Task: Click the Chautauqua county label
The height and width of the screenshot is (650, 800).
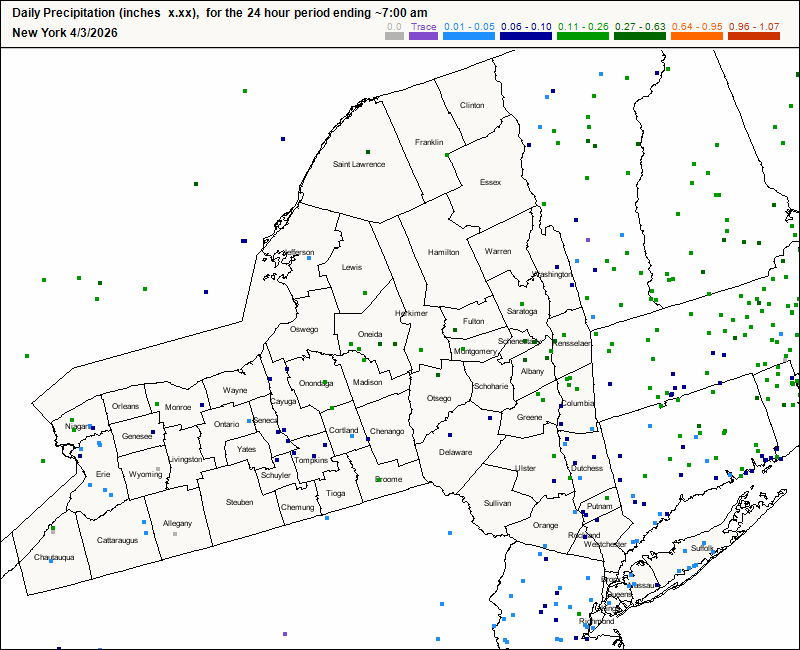Action: click(55, 557)
